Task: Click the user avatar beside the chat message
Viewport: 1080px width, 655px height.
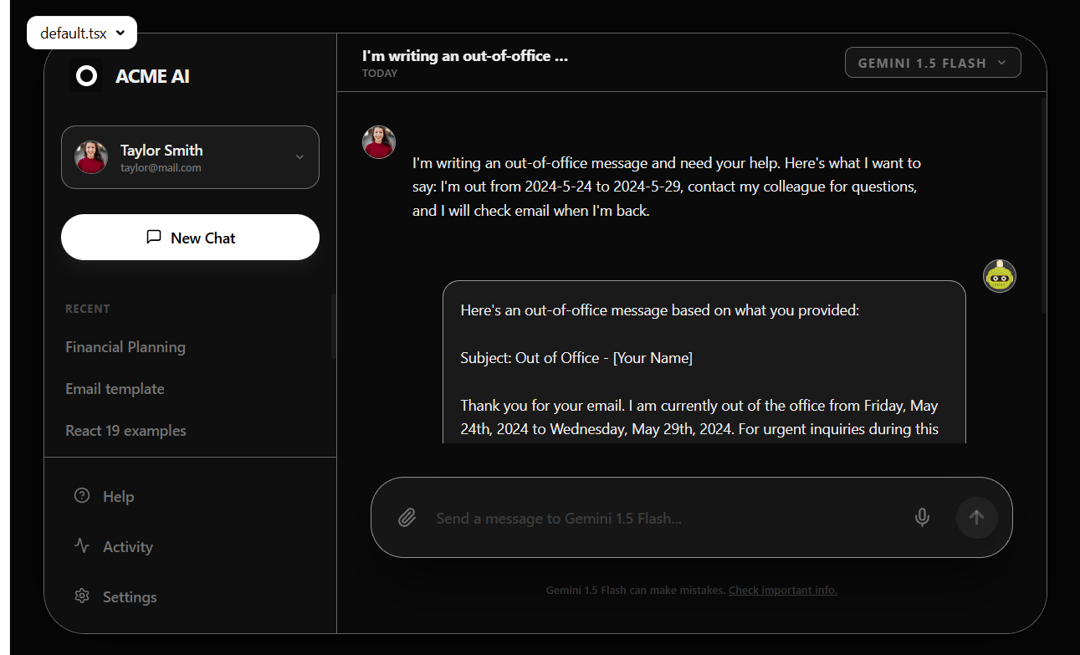Action: pos(379,142)
